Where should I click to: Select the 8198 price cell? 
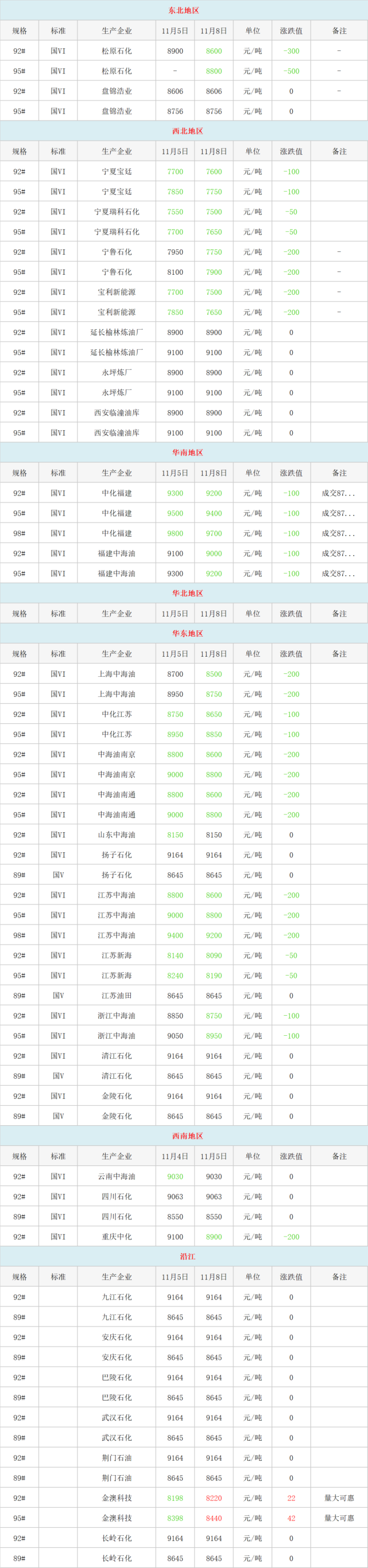click(x=175, y=1497)
